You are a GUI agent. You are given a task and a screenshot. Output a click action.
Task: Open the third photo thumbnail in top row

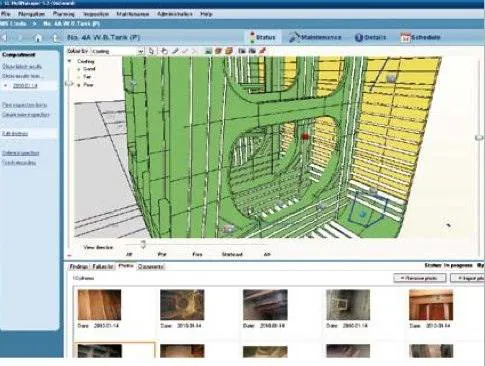[x=265, y=305]
